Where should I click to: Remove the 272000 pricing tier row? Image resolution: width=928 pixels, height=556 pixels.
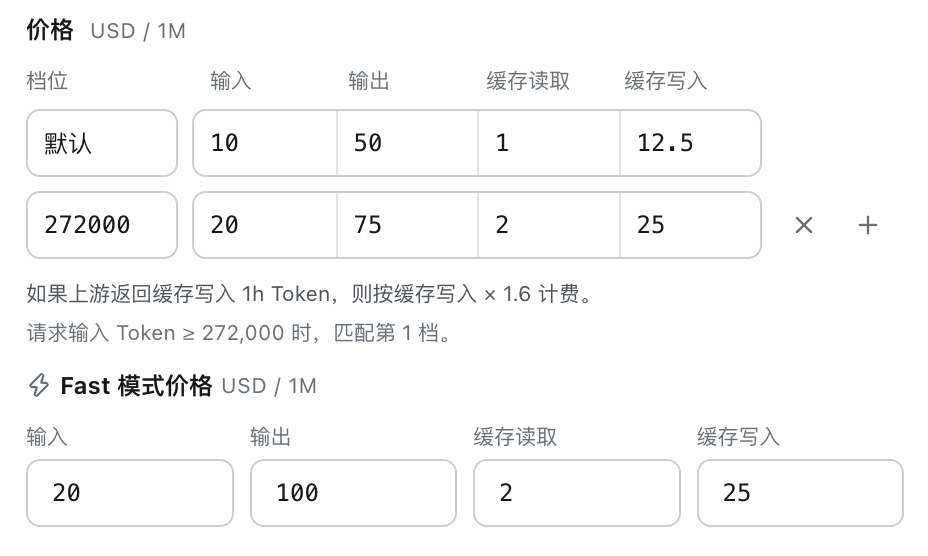point(804,225)
